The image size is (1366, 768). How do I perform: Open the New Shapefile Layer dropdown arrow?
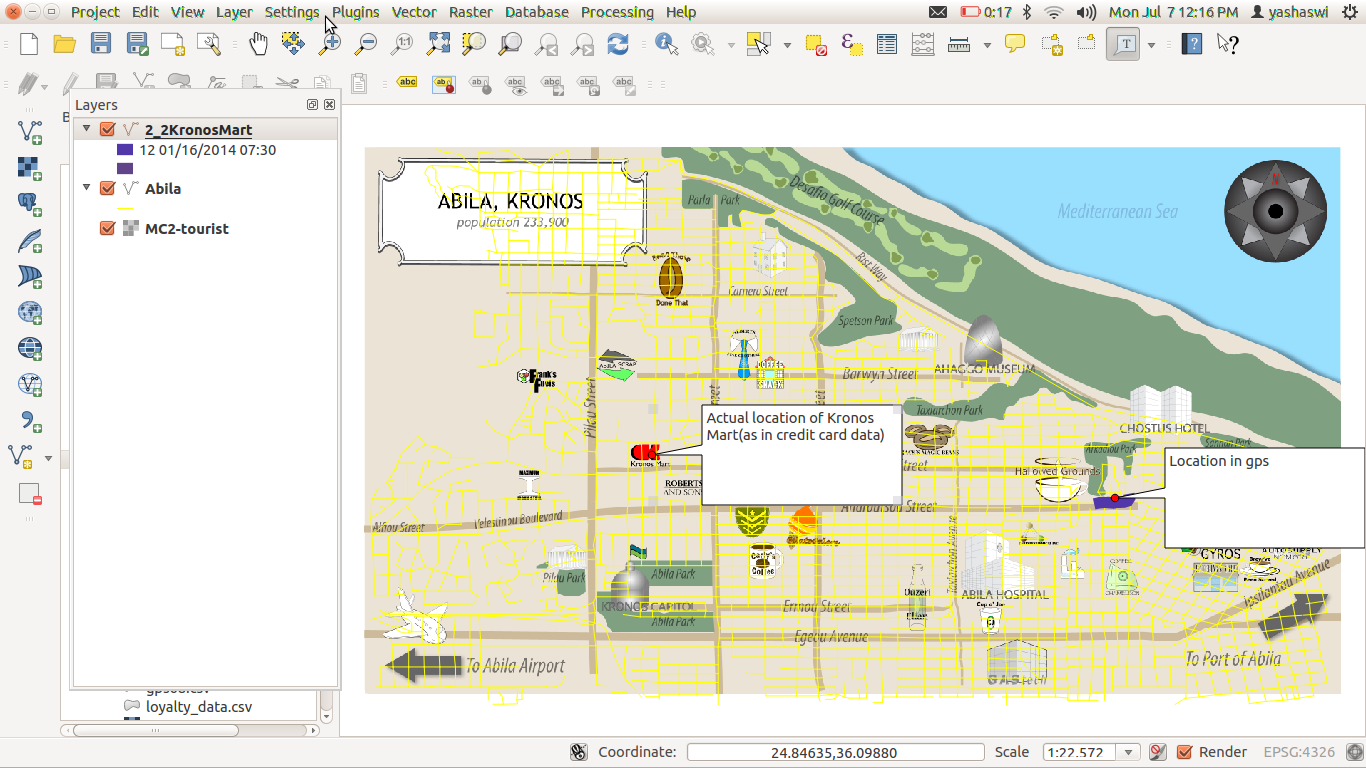49,458
